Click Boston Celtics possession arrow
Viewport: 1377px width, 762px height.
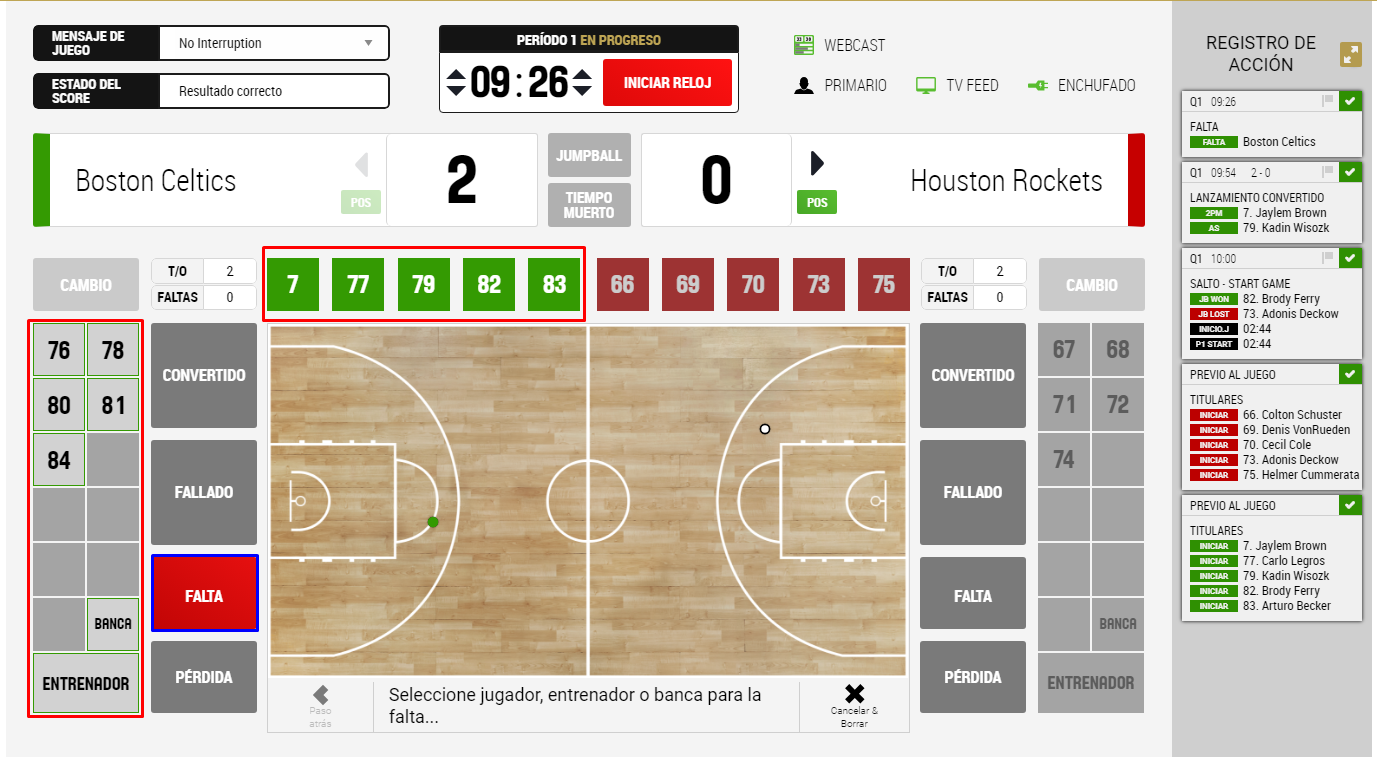(362, 164)
